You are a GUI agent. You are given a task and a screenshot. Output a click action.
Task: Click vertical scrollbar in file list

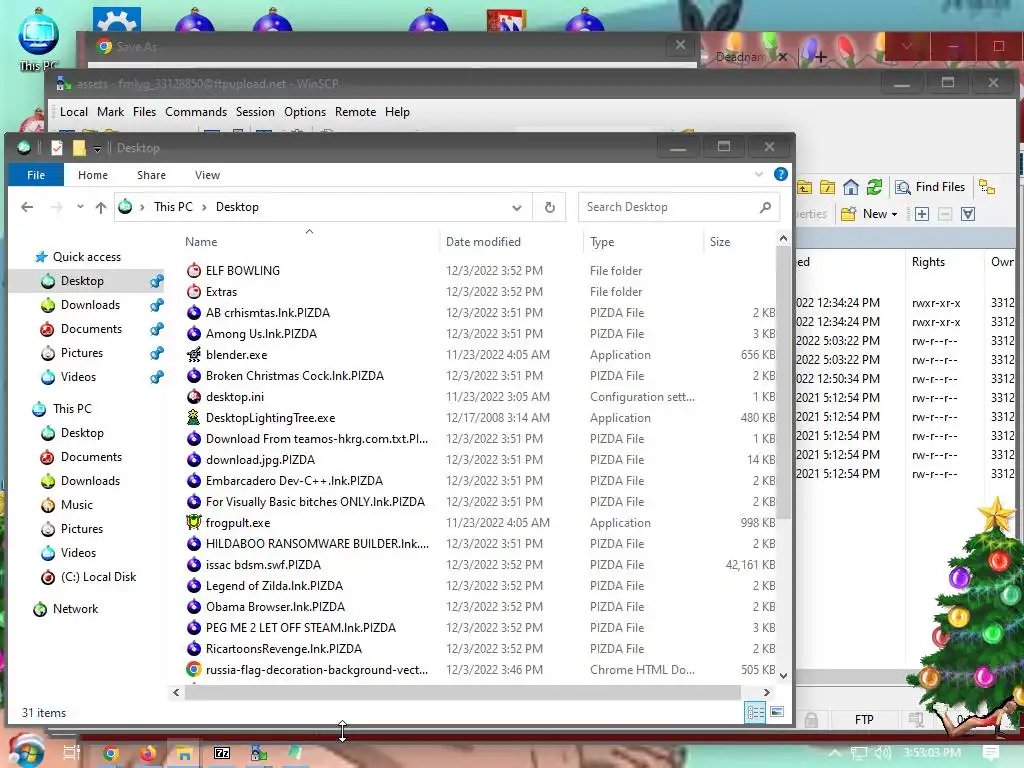(x=783, y=382)
